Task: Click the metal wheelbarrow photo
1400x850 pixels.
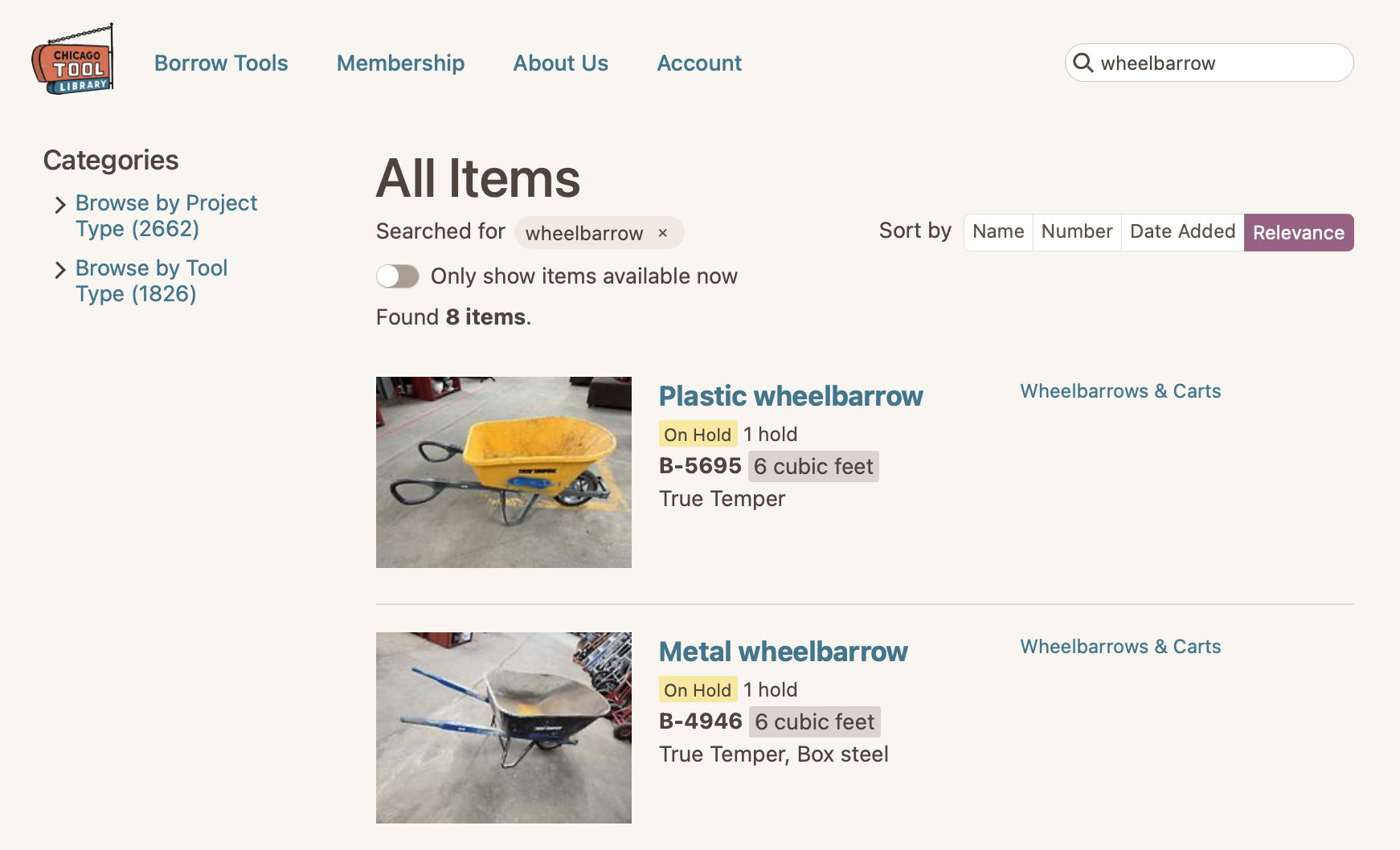Action: coord(504,728)
